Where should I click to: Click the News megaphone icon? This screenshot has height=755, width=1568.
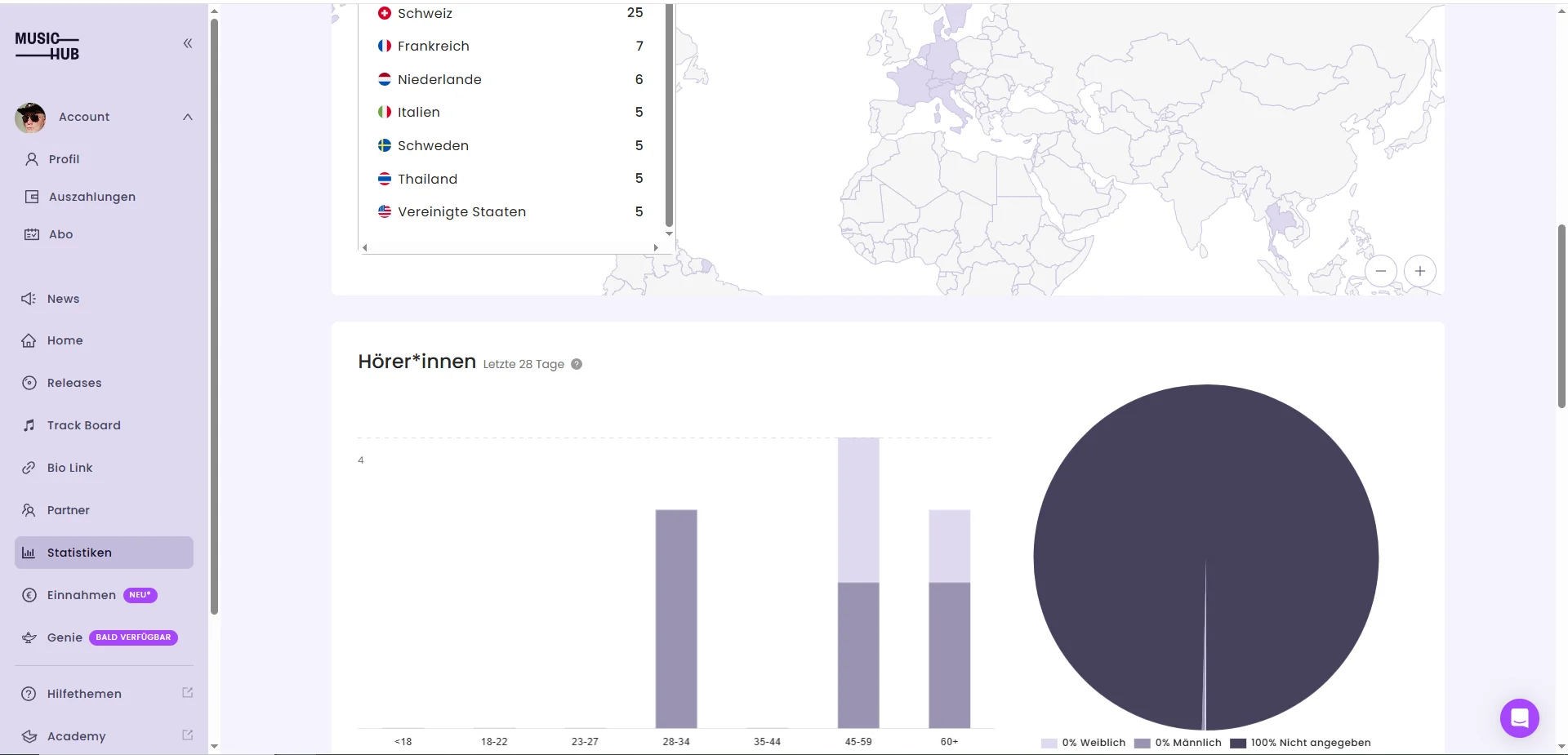tap(29, 299)
